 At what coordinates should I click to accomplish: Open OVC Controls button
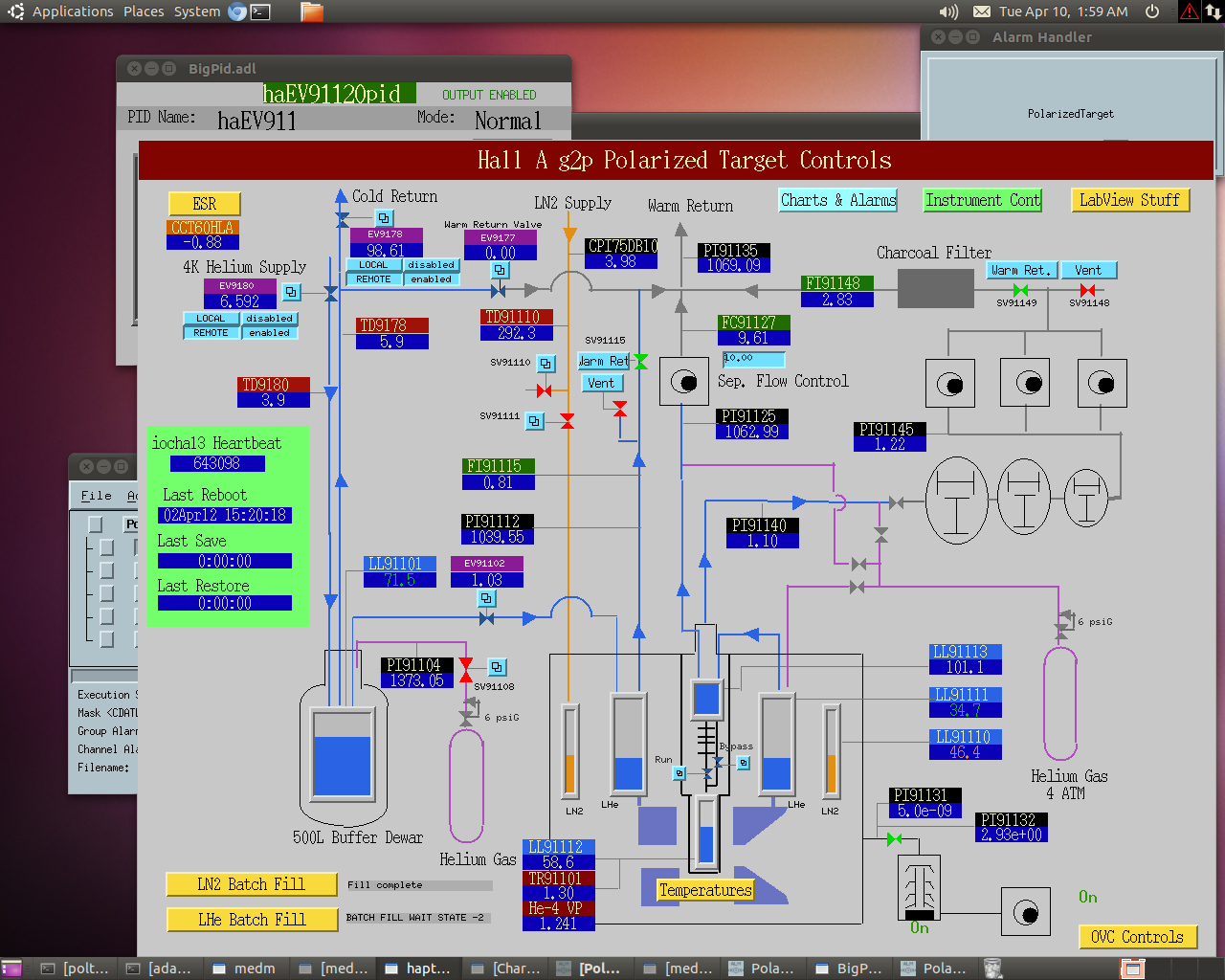(1138, 937)
